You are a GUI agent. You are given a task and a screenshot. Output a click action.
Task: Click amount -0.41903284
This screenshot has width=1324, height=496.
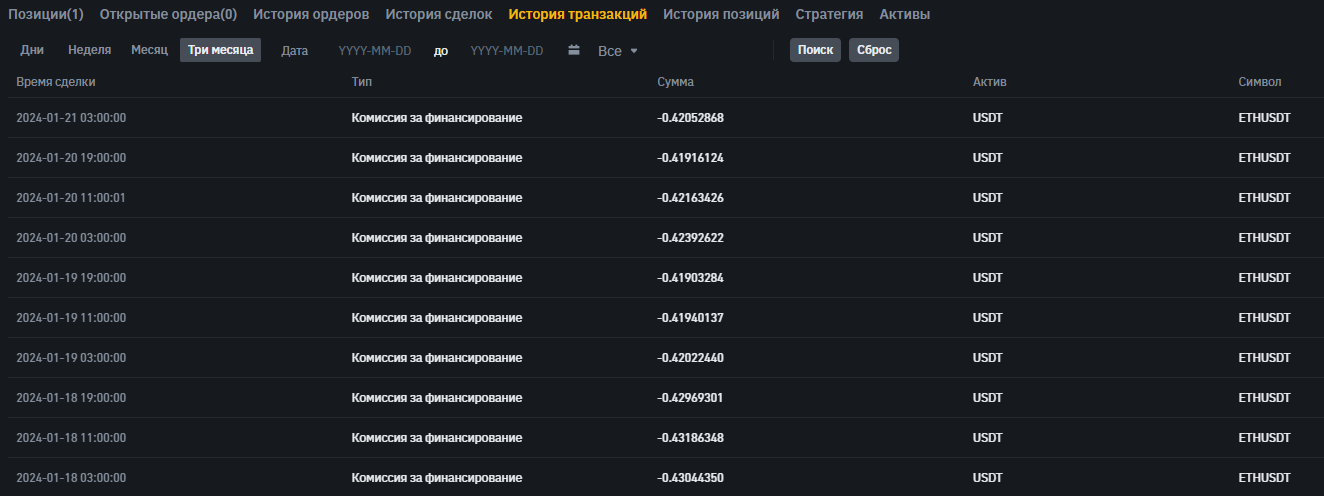(x=690, y=278)
